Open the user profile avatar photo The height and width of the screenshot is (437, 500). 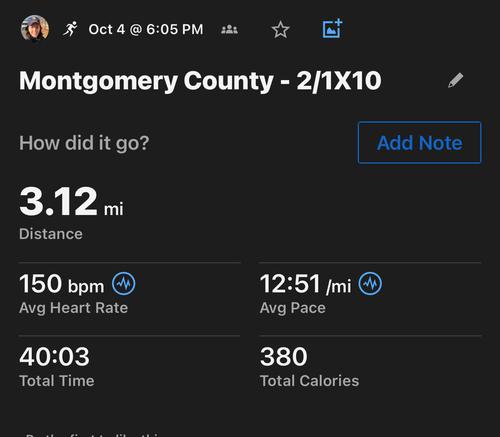(35, 29)
